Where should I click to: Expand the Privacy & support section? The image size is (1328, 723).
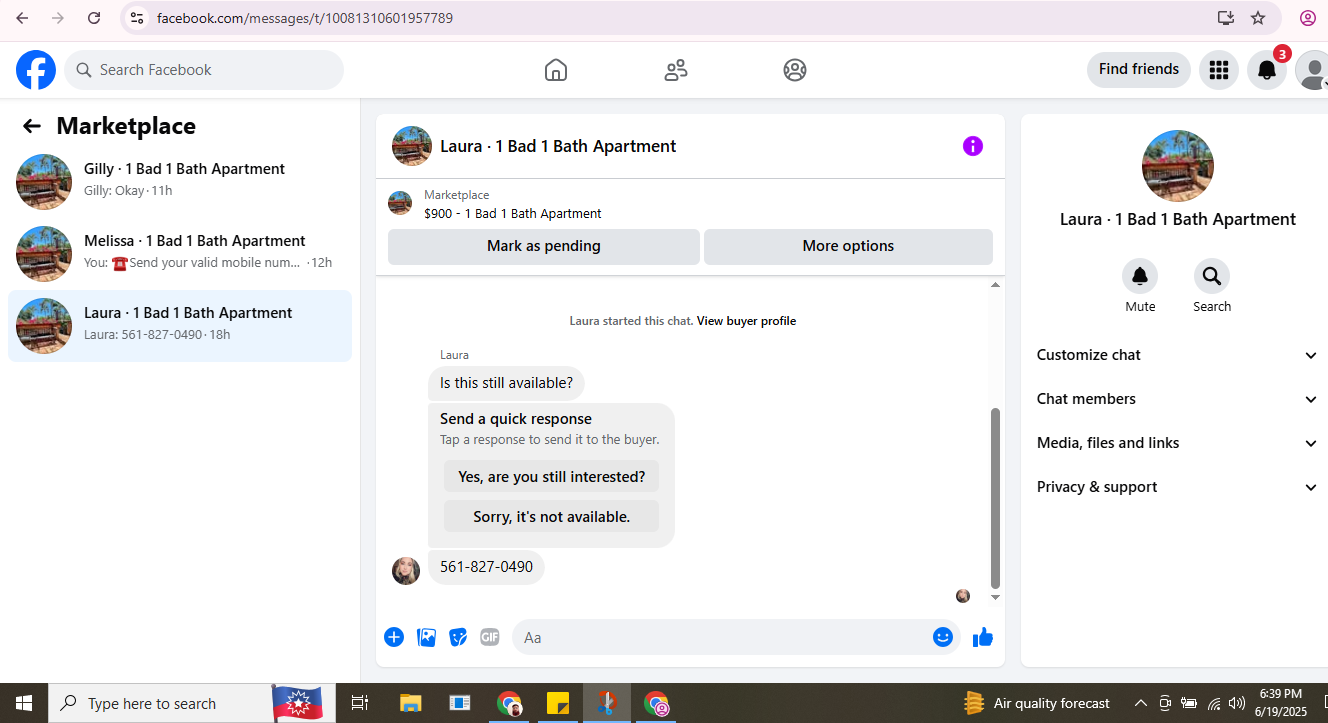click(x=1178, y=487)
